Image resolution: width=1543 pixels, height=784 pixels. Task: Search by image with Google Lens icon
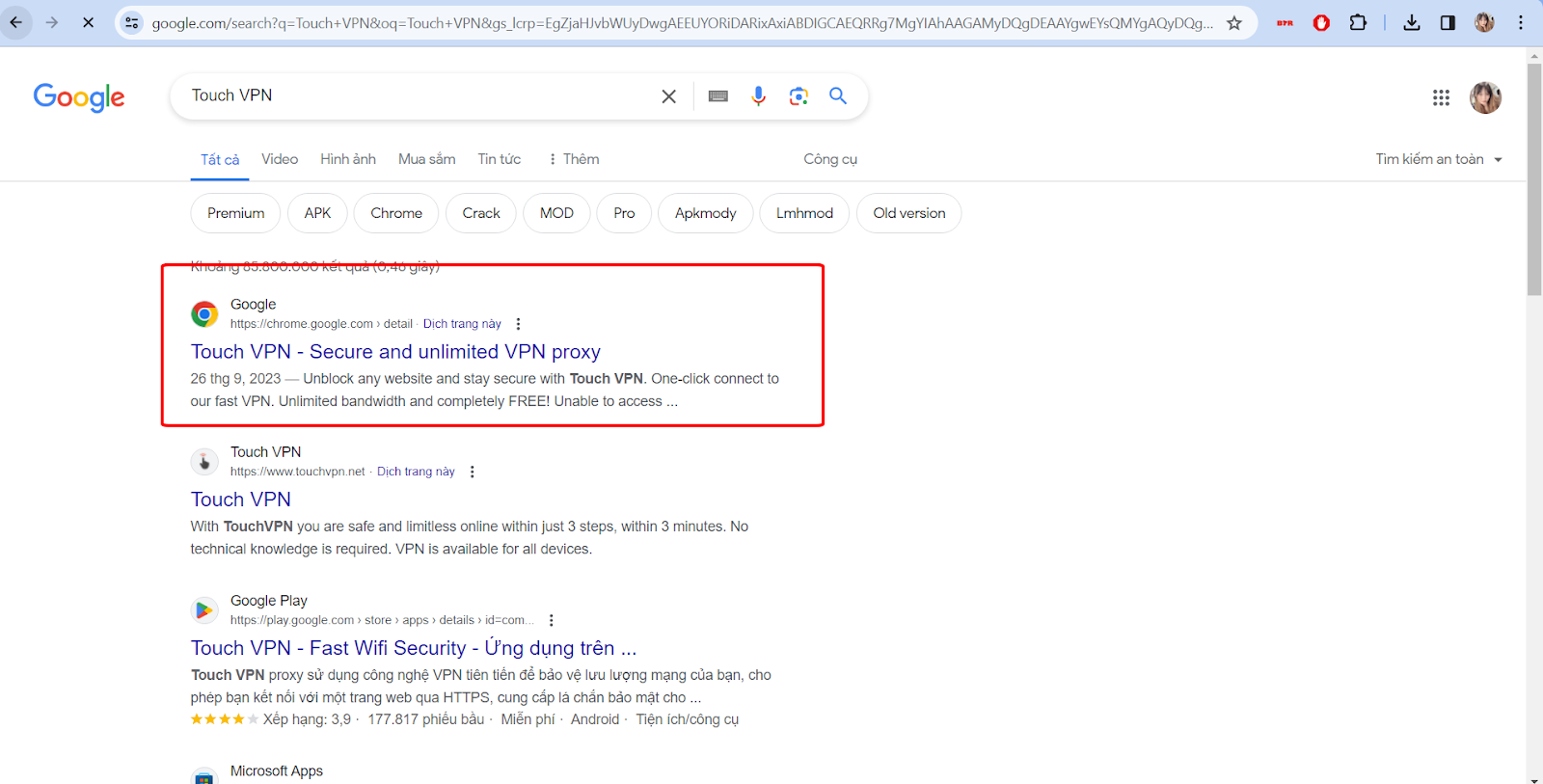click(x=799, y=96)
